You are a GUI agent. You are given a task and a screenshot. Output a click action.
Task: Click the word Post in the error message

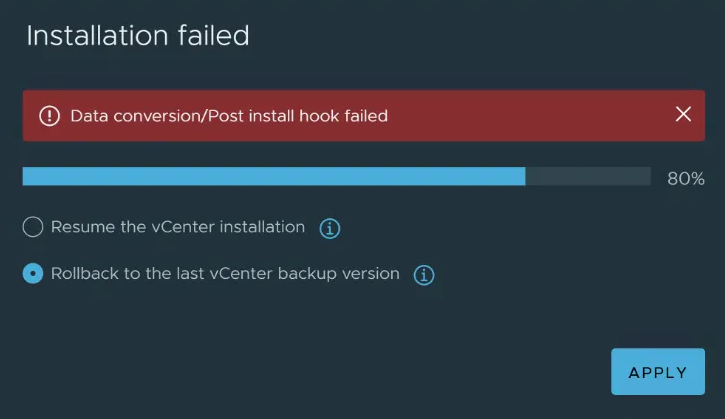(225, 116)
